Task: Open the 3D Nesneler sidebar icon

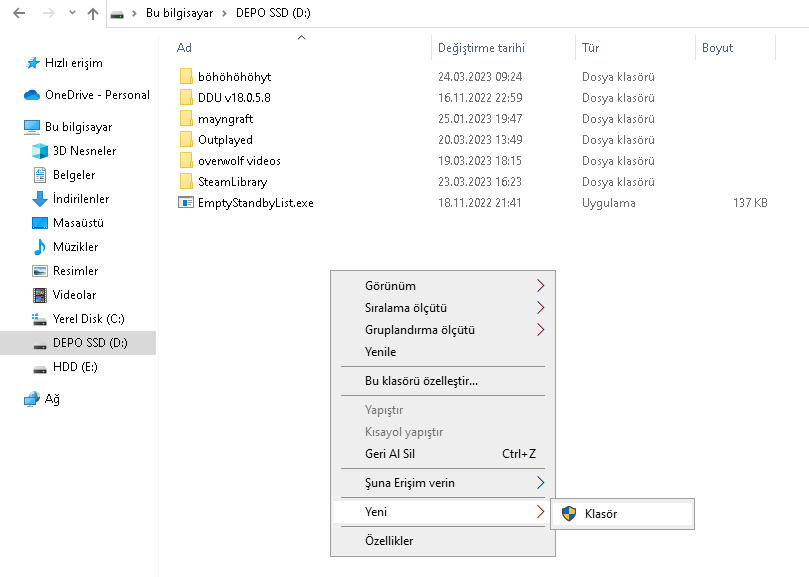Action: click(40, 151)
